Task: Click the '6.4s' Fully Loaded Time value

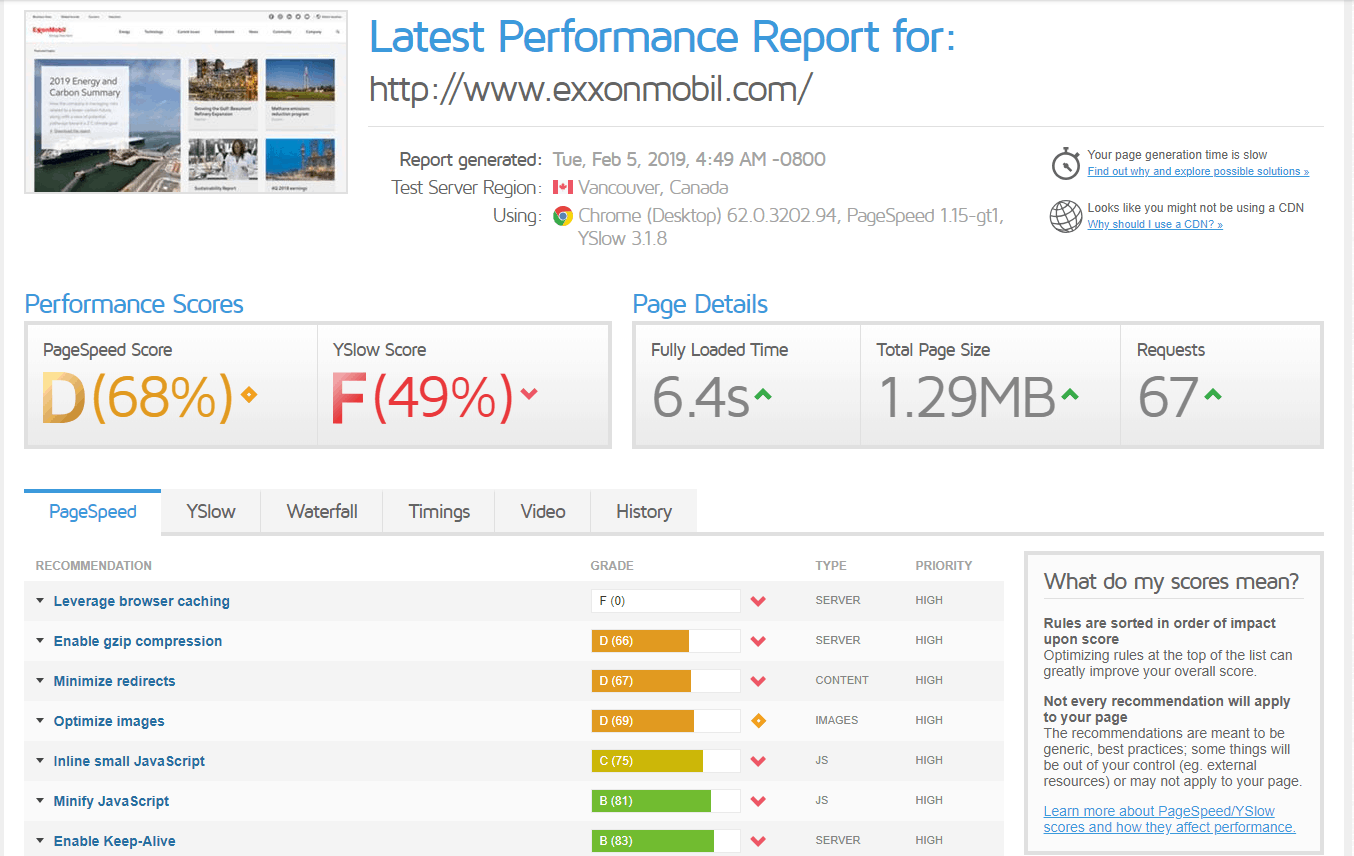Action: point(700,397)
